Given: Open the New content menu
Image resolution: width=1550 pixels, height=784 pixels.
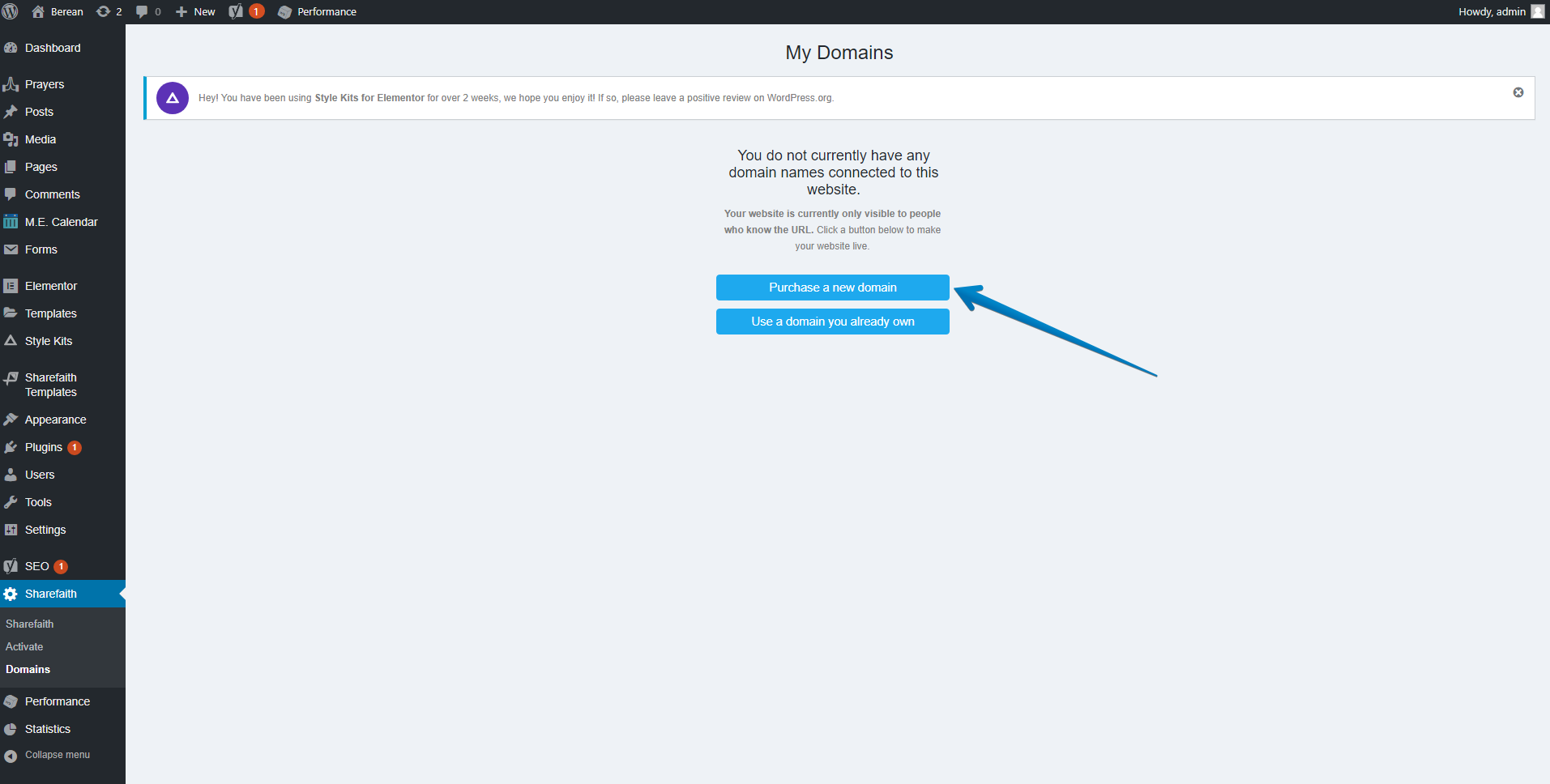Looking at the screenshot, I should 195,11.
